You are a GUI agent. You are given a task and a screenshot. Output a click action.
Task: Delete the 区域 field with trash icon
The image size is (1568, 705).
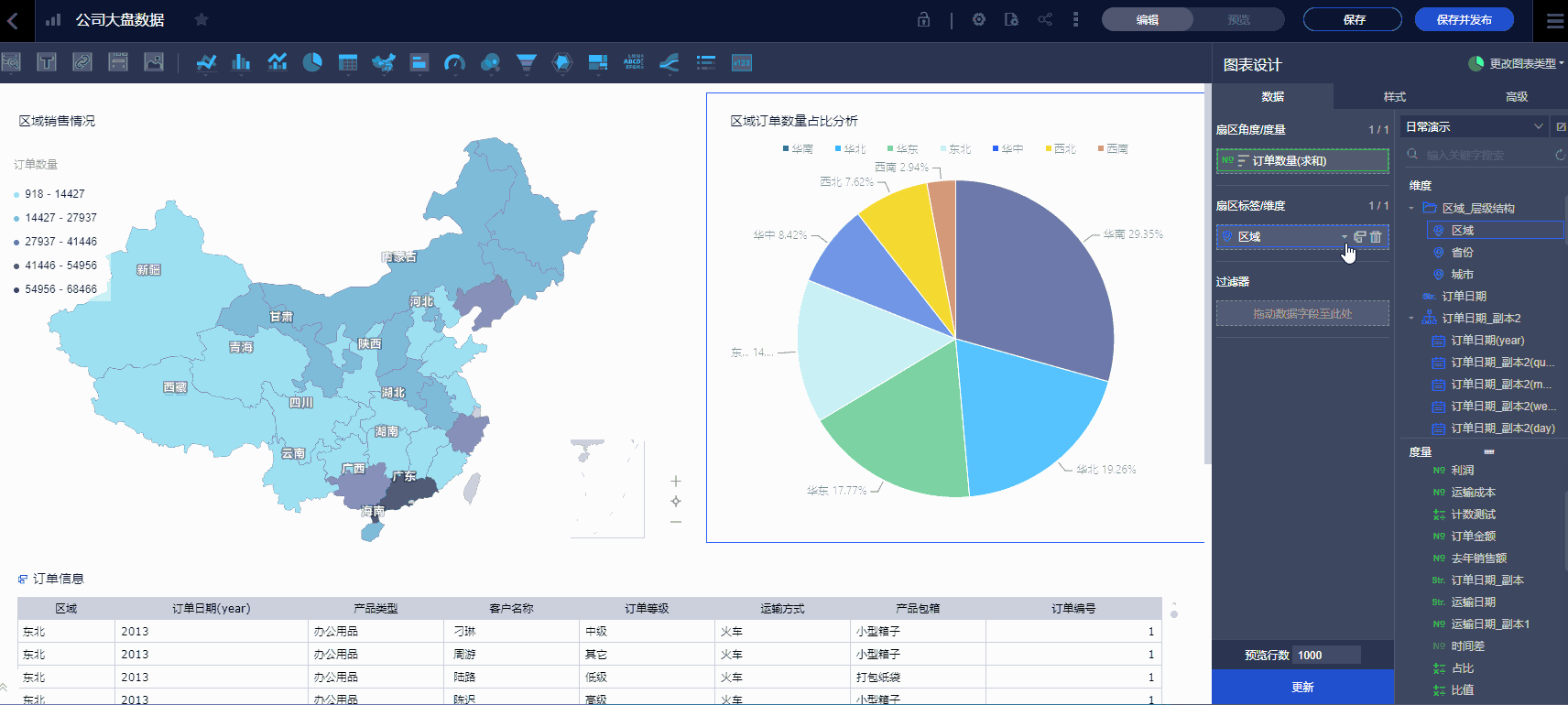tap(1376, 236)
